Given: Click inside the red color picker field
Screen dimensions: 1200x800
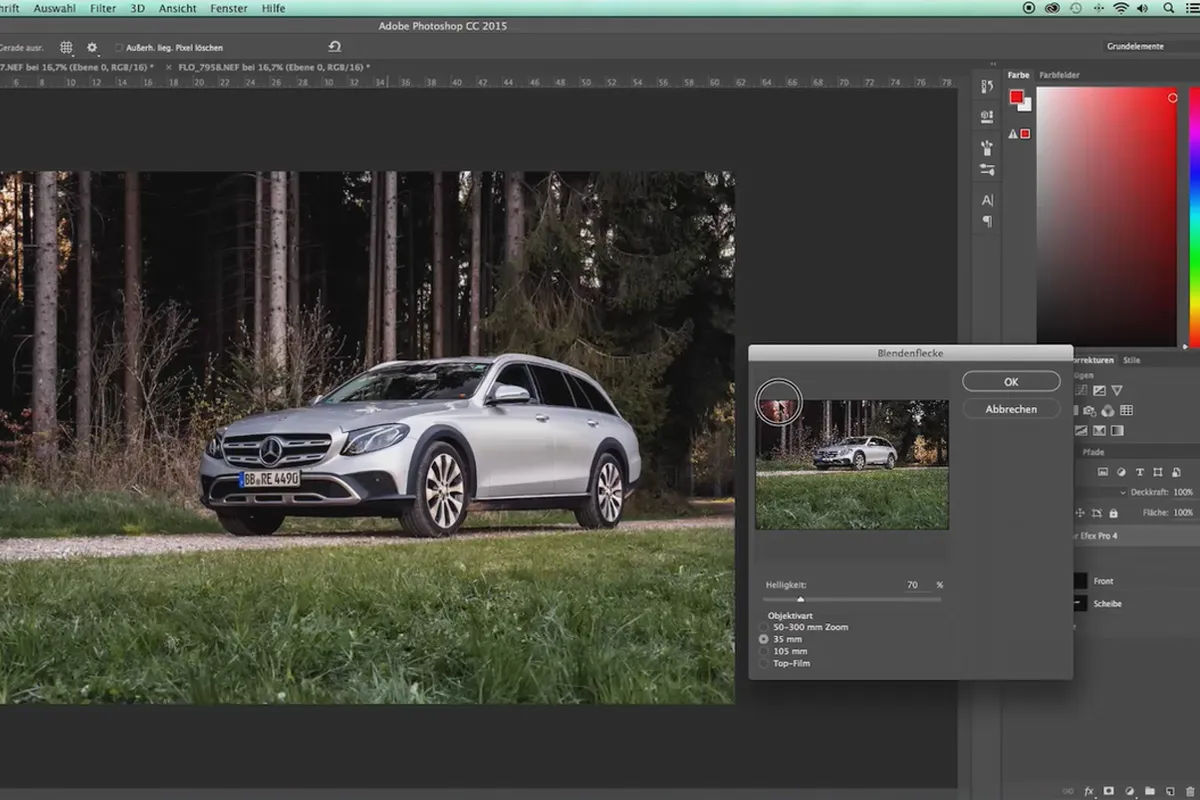Looking at the screenshot, I should [x=1107, y=216].
